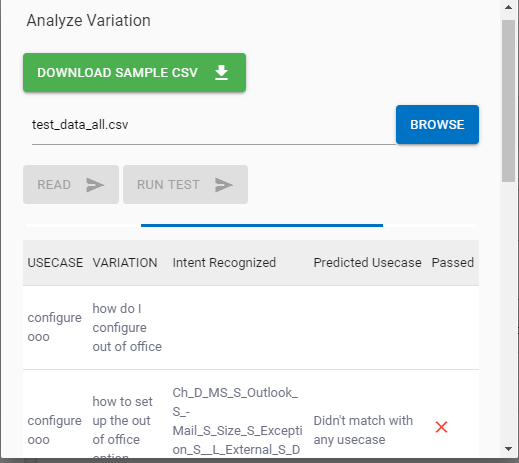This screenshot has width=519, height=463.
Task: Select the USECASE column header
Action: pyautogui.click(x=55, y=263)
